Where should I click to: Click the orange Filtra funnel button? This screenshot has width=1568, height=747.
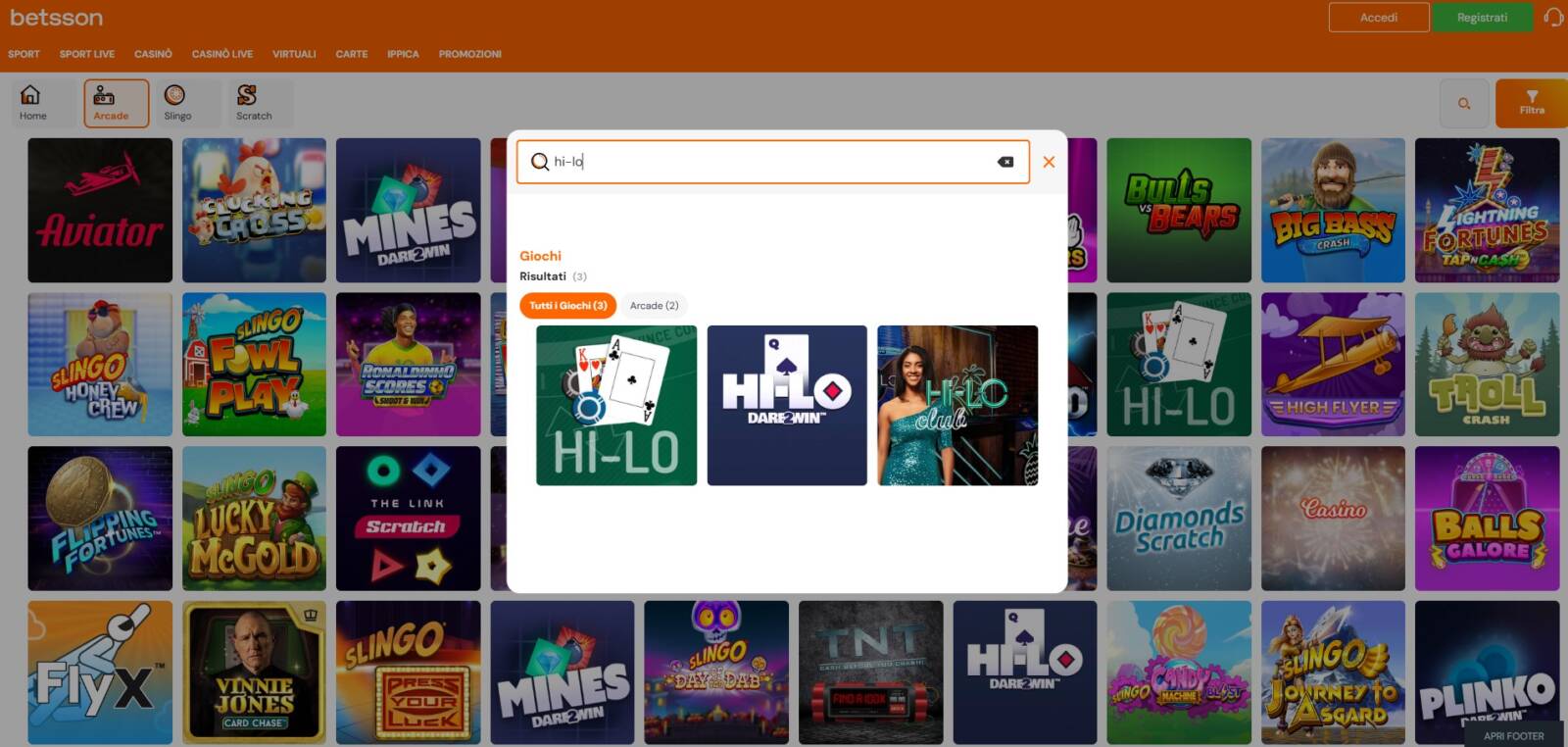point(1531,102)
